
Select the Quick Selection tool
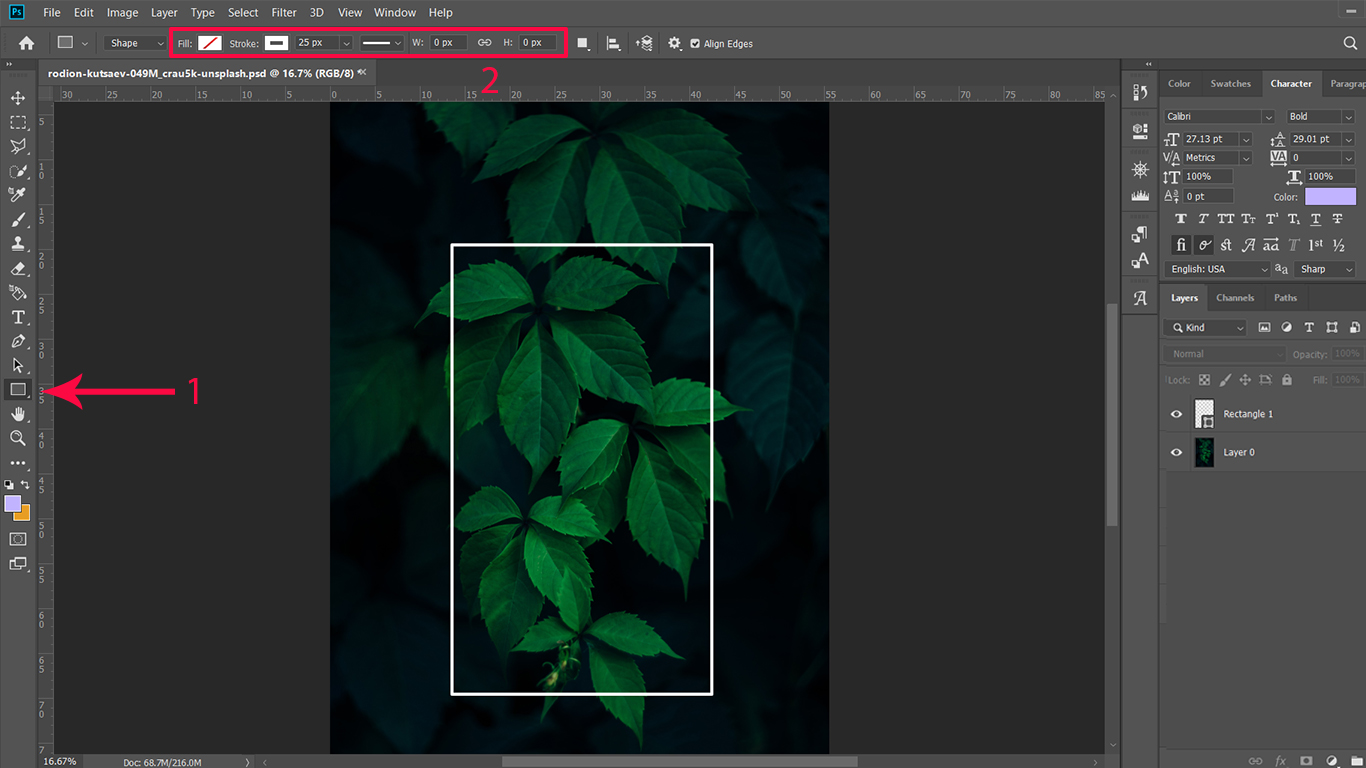point(18,171)
